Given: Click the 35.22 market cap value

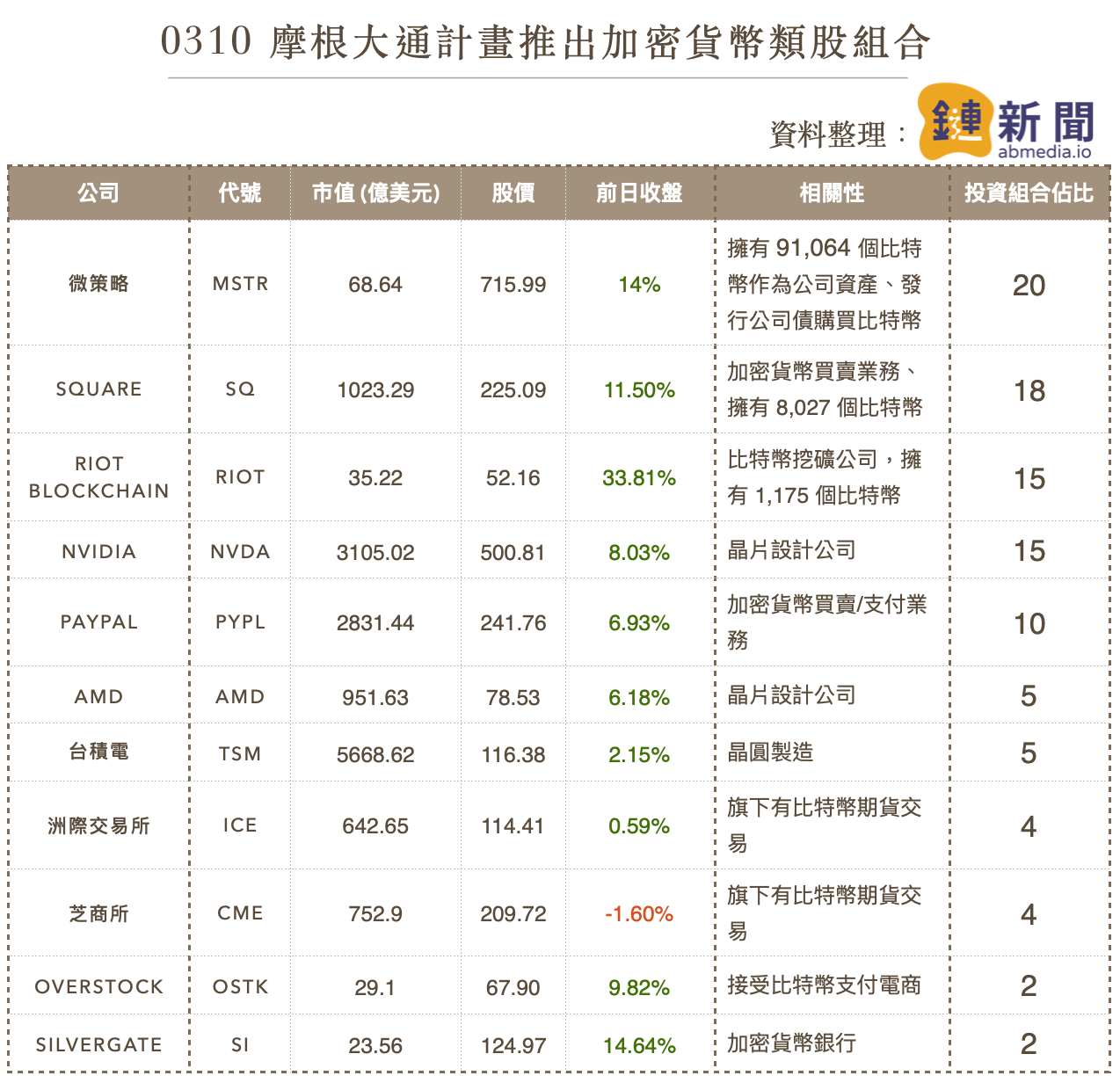Looking at the screenshot, I should (x=375, y=478).
